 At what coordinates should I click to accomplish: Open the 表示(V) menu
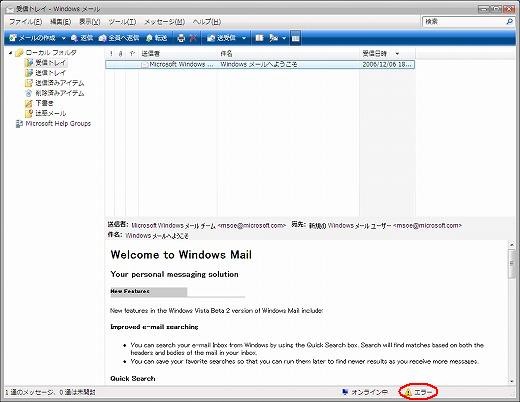(90, 22)
